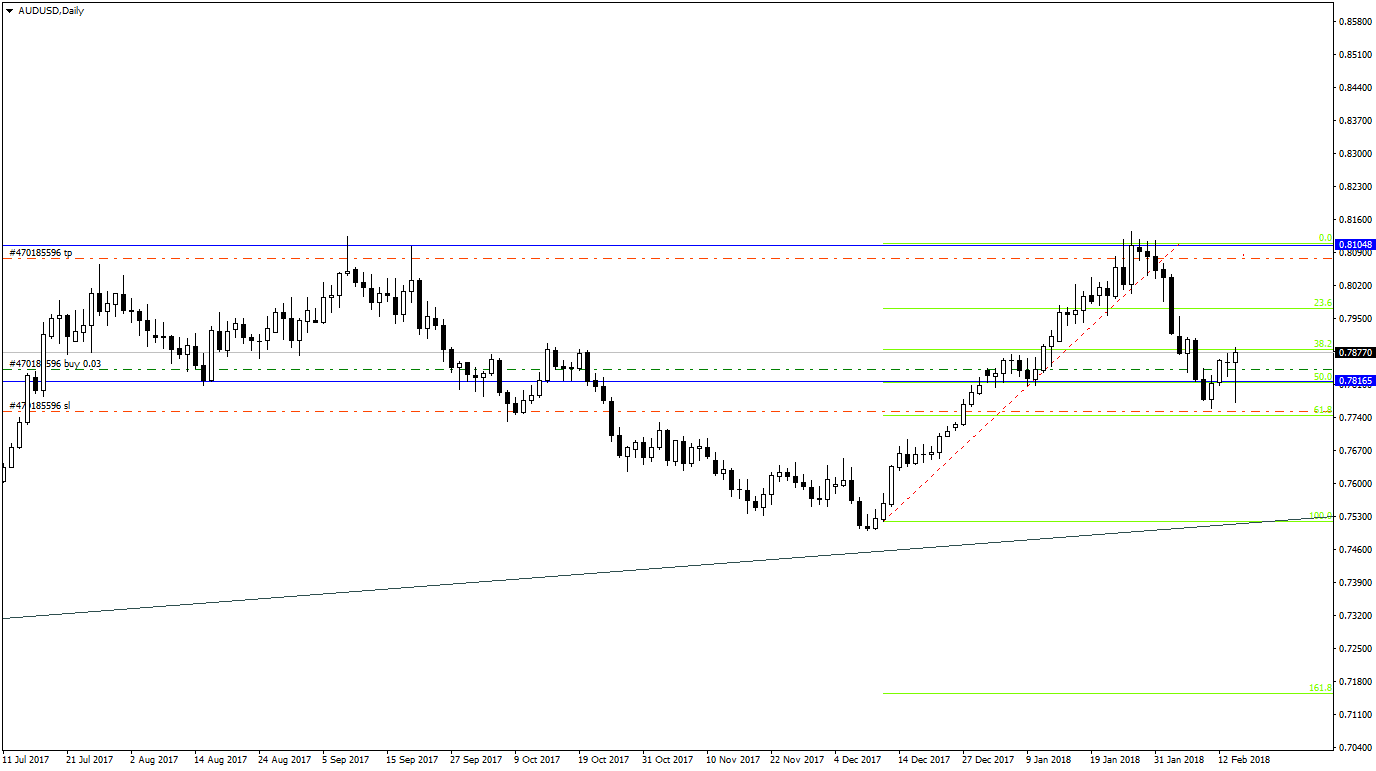The height and width of the screenshot is (771, 1376).
Task: Click the 50.0 Fibonacci level label
Action: 1323,377
